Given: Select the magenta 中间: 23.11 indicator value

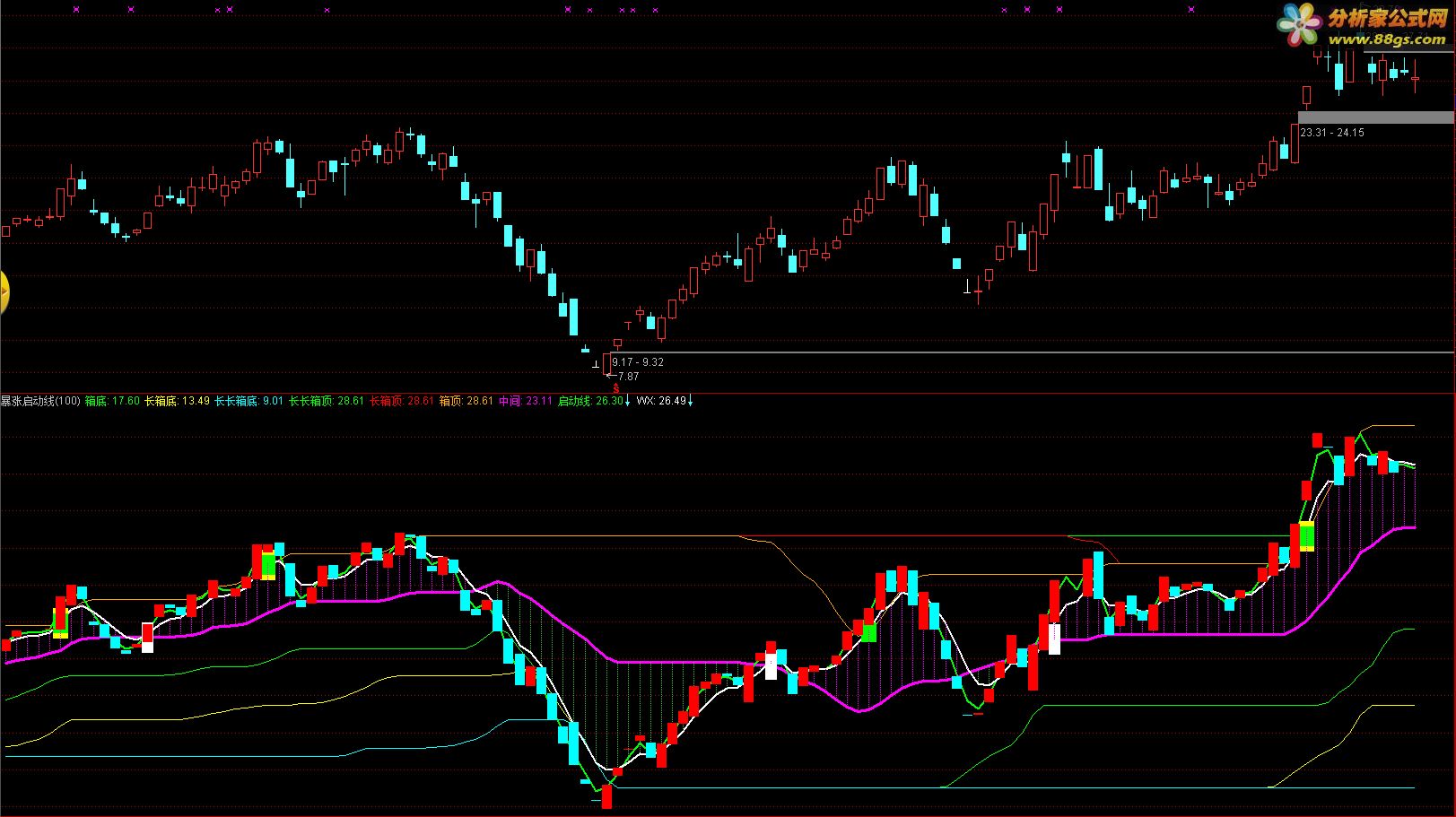Looking at the screenshot, I should click(x=526, y=401).
